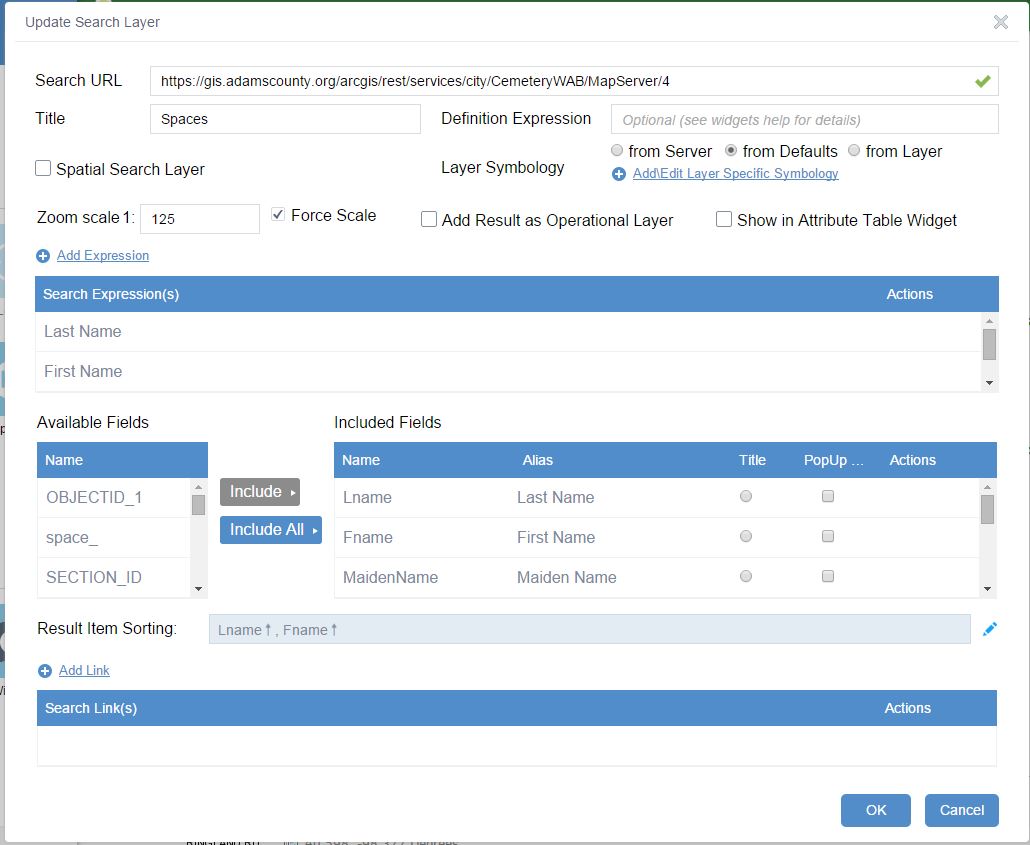Click the Search Expression(s) scrollbar thumb

(x=989, y=344)
